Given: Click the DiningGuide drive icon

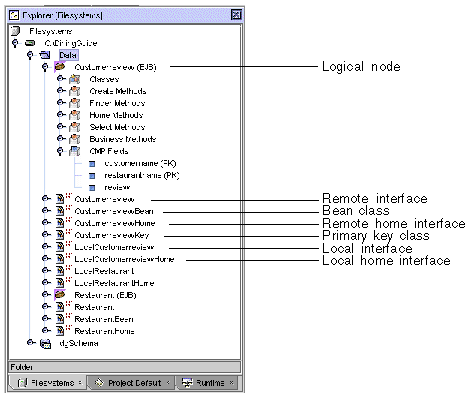Looking at the screenshot, I should pos(30,43).
